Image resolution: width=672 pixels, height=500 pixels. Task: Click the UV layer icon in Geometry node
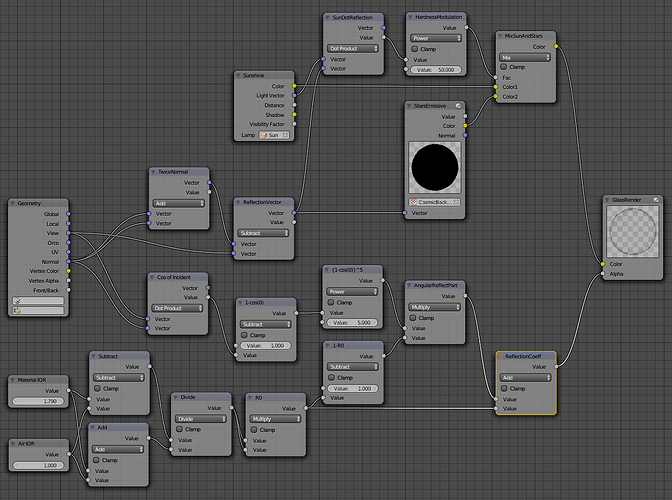[x=16, y=300]
